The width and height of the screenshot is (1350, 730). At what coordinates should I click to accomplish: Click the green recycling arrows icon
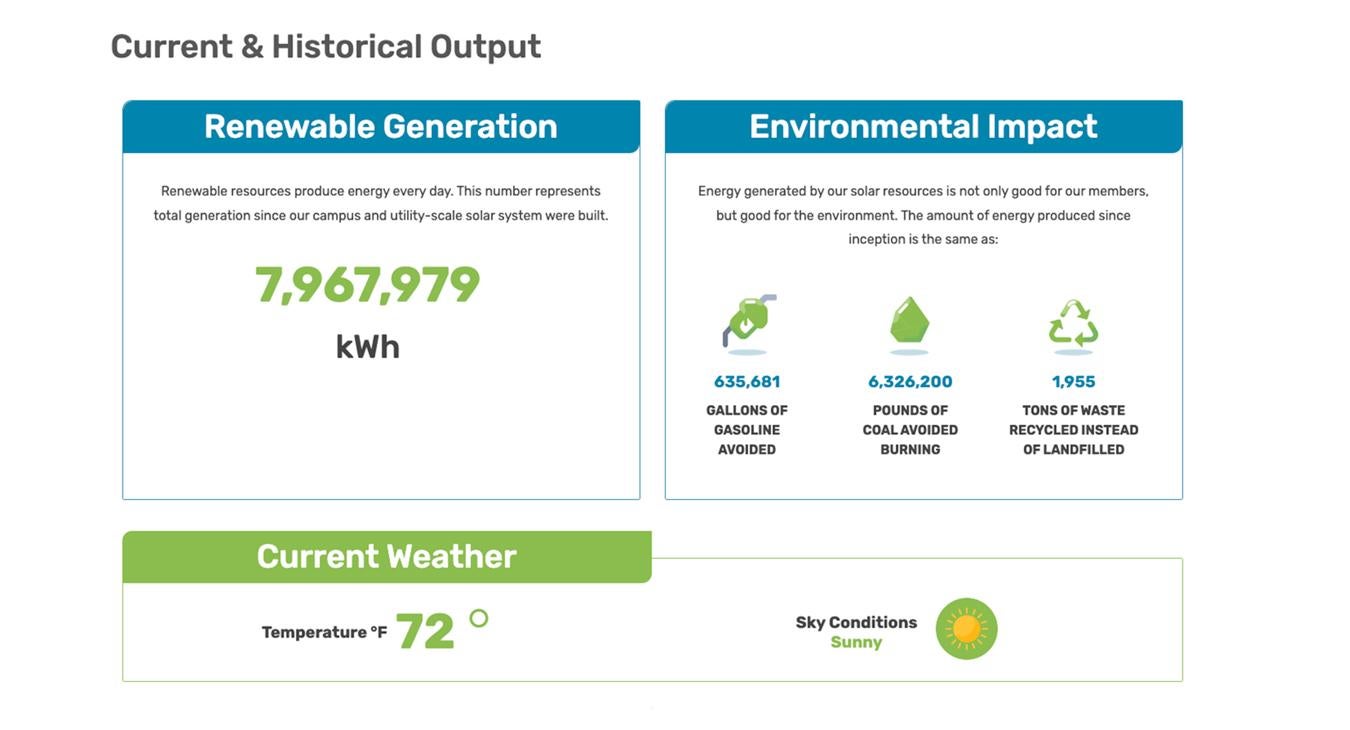1073,325
